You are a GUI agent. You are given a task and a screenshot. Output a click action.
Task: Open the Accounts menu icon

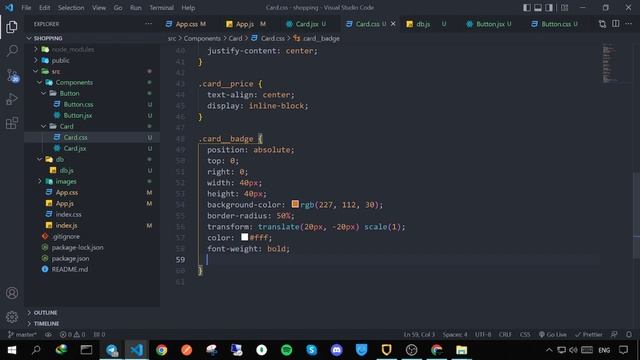pos(12,293)
